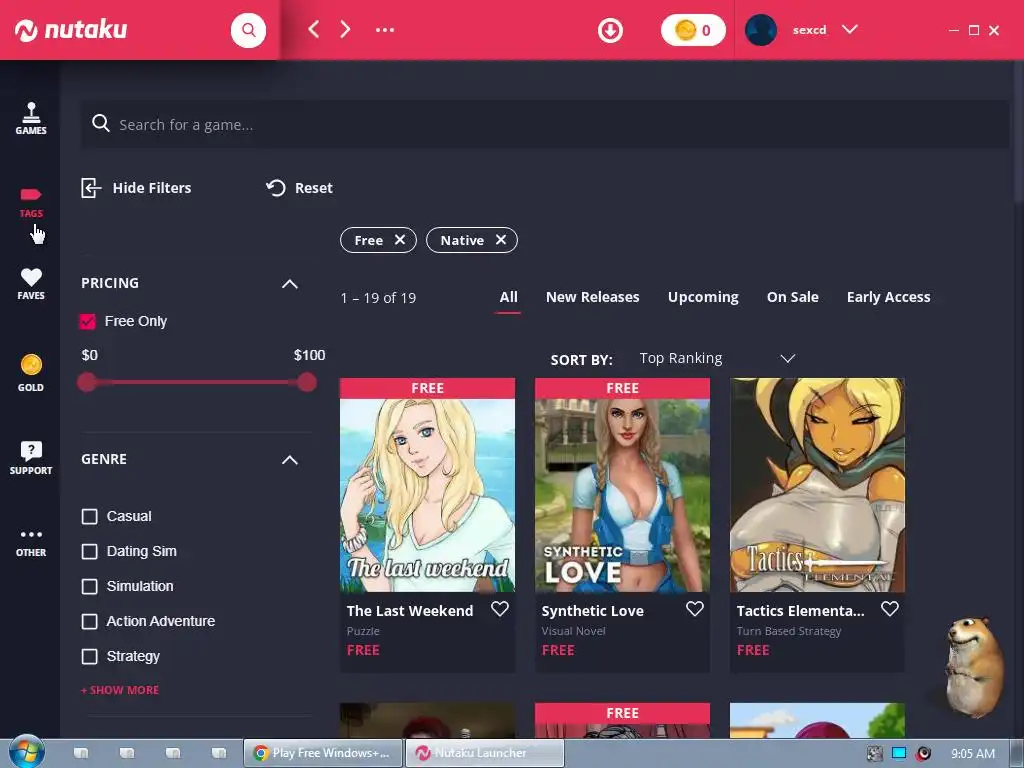
Task: Remove the Native filter chip
Action: [501, 240]
